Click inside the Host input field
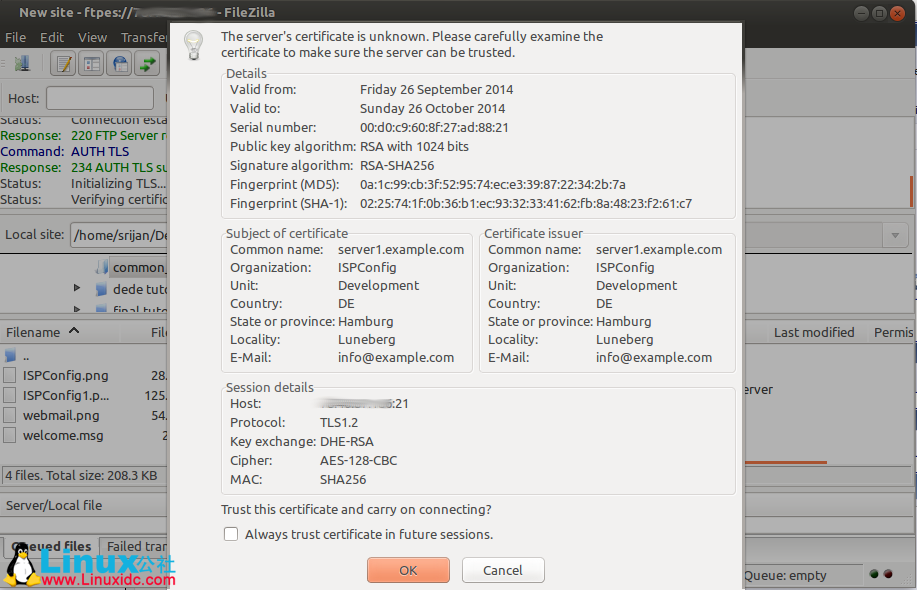This screenshot has height=590, width=917. pyautogui.click(x=99, y=97)
